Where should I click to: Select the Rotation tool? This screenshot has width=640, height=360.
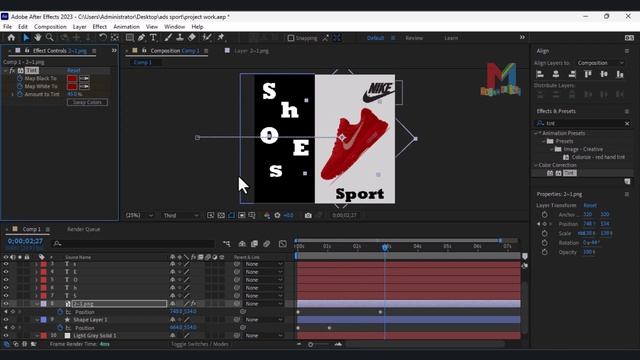(x=102, y=38)
